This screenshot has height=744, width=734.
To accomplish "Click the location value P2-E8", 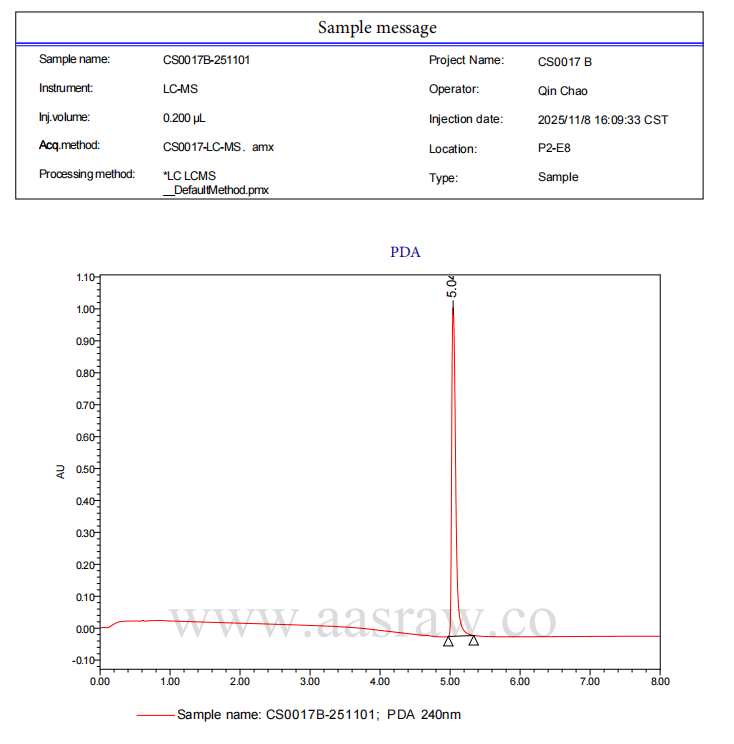I will (554, 149).
